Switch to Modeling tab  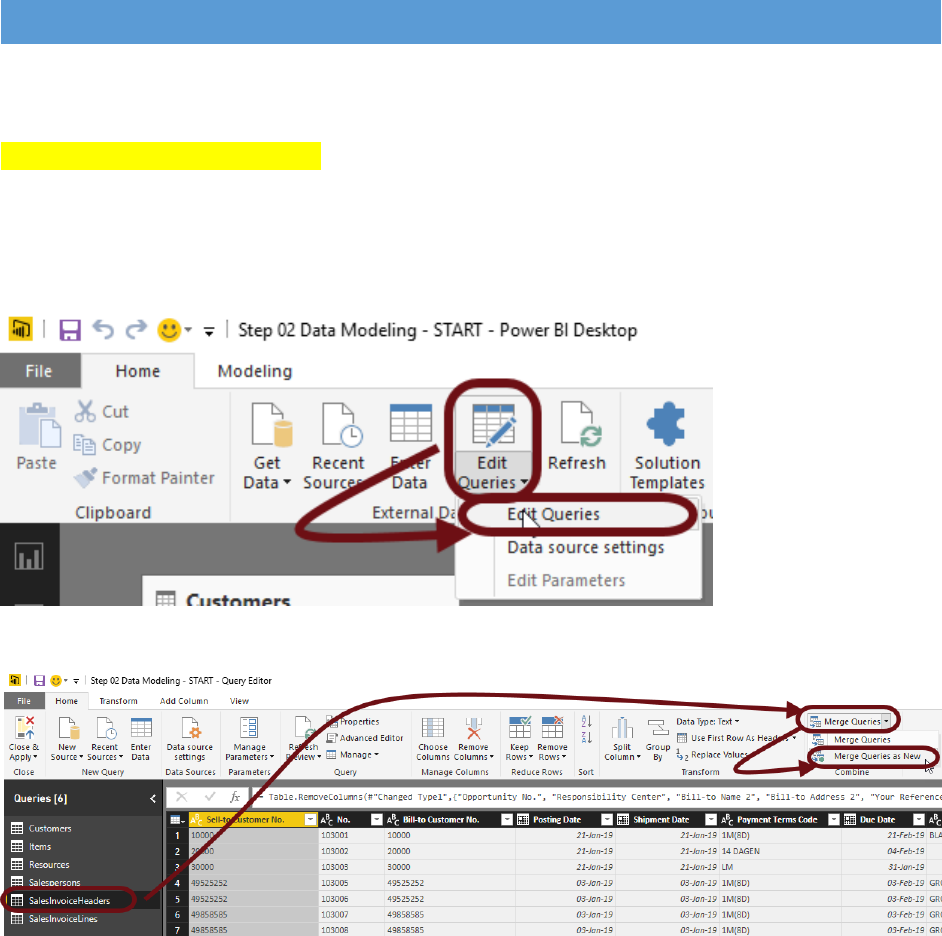[255, 371]
